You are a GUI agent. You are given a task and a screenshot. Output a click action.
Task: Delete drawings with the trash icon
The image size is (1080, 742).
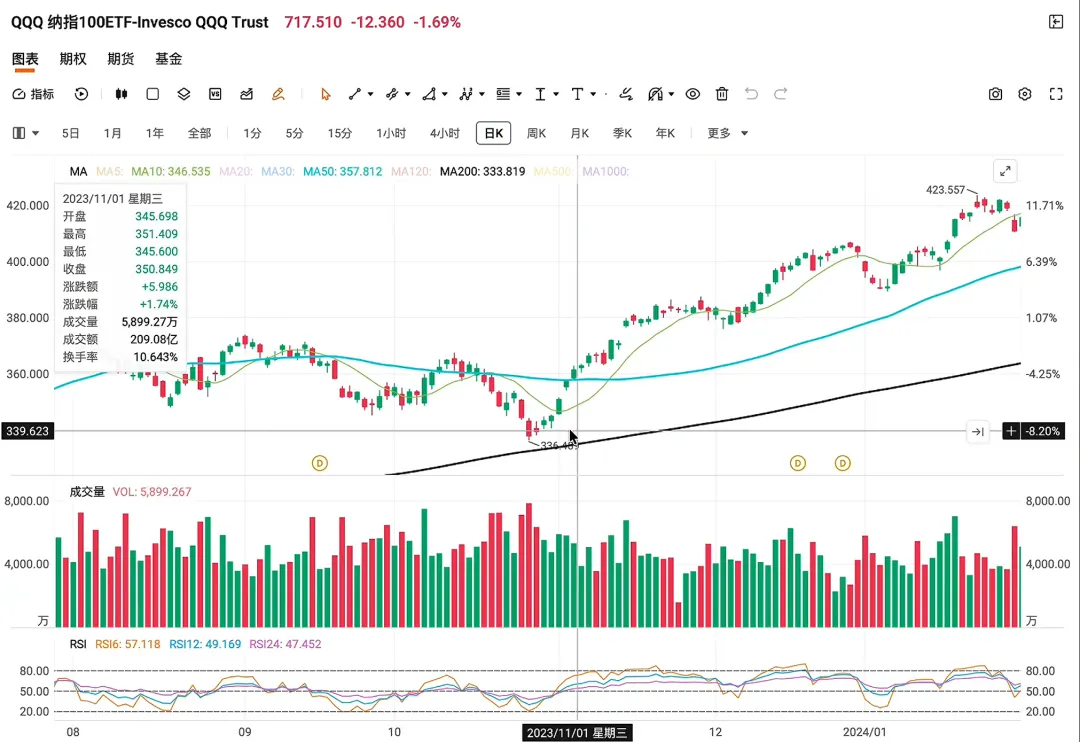[722, 94]
